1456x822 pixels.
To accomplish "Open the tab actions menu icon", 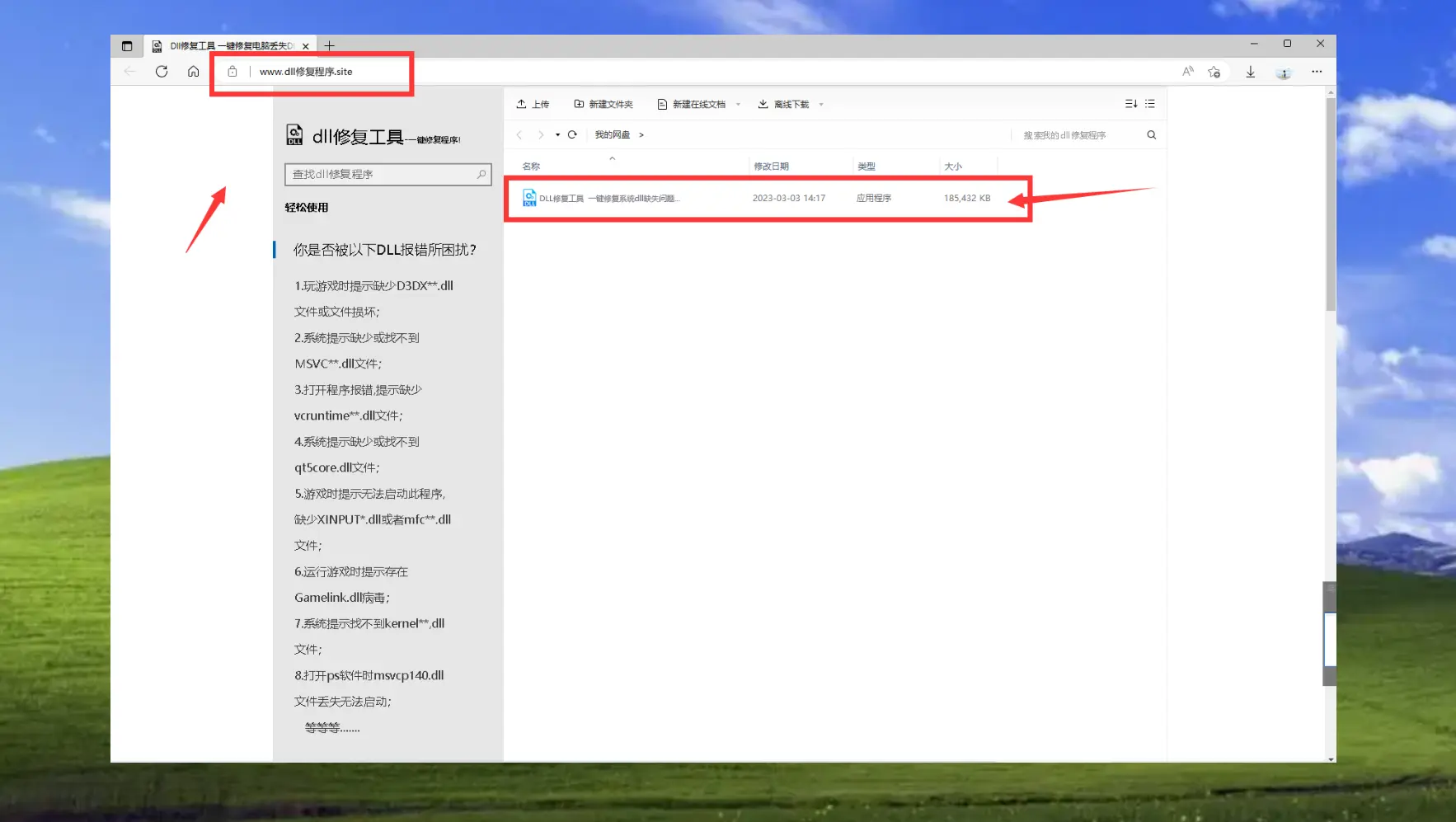I will [x=127, y=46].
